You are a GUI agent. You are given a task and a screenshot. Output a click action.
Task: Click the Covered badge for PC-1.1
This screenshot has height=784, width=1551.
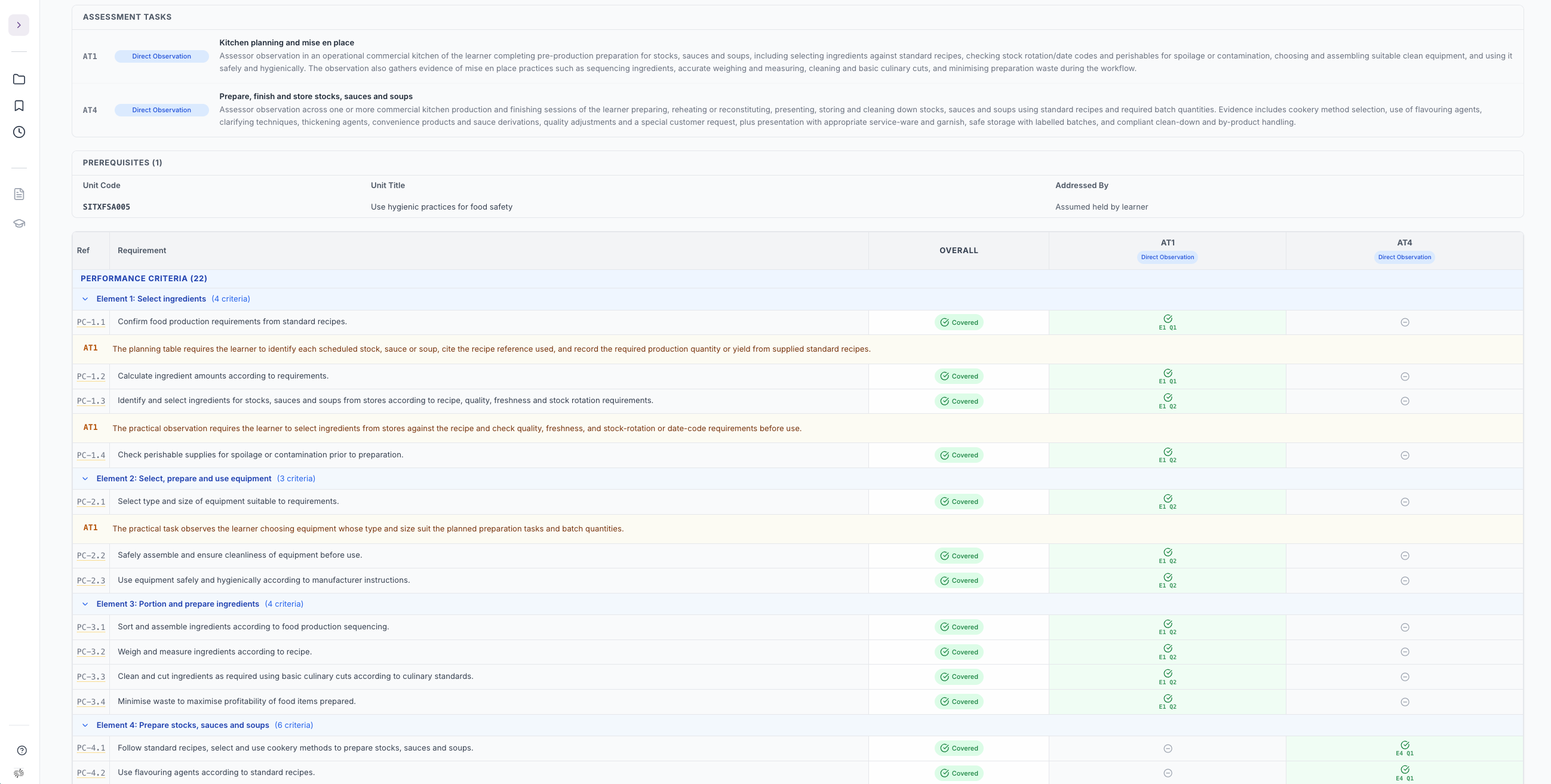pyautogui.click(x=959, y=323)
